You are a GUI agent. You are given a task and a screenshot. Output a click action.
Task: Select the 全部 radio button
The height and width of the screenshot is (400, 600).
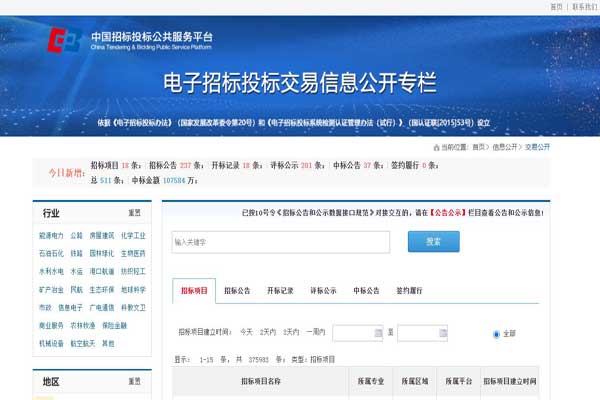[x=496, y=334]
